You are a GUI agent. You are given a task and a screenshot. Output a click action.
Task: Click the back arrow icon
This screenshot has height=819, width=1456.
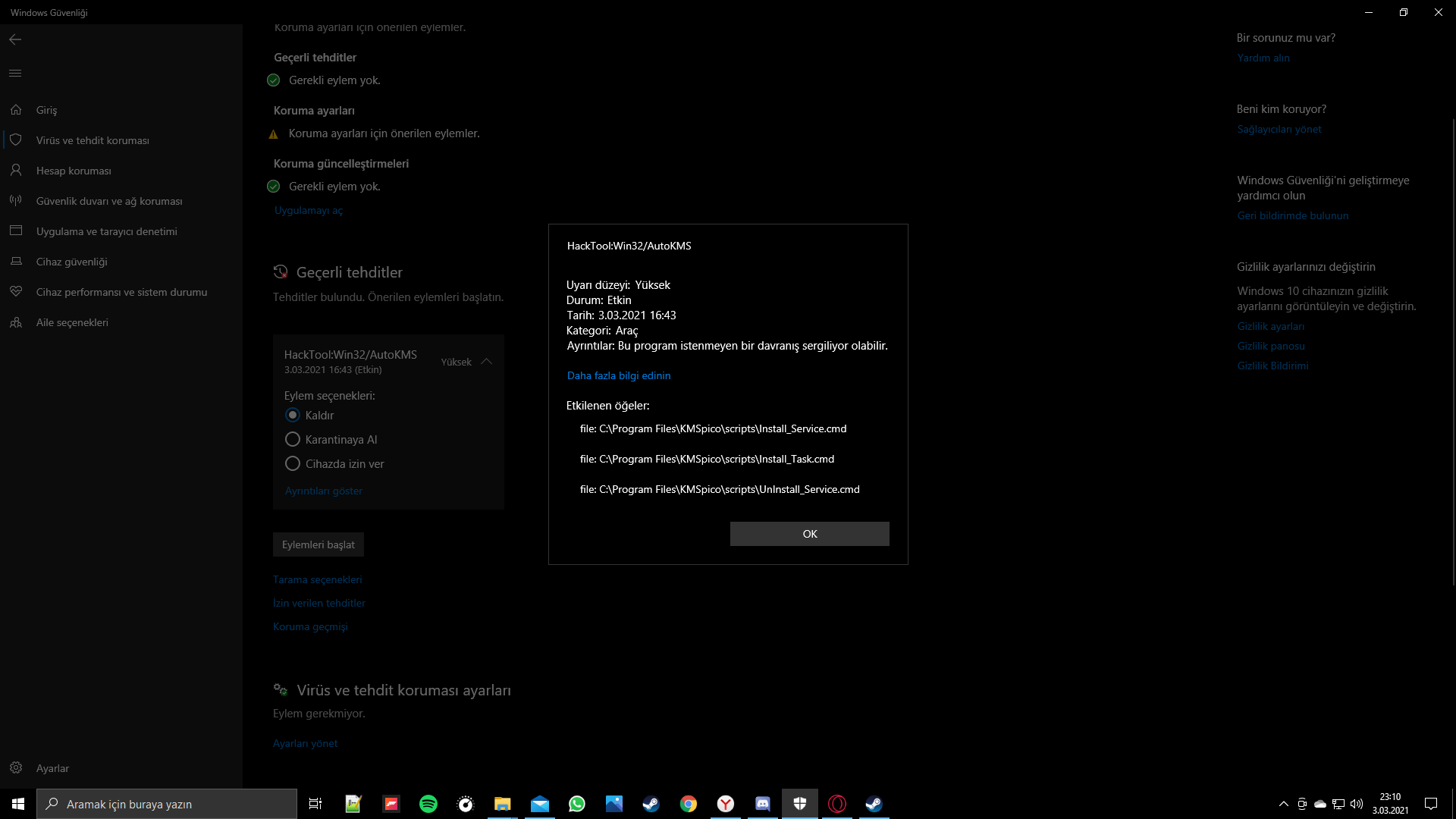(15, 39)
